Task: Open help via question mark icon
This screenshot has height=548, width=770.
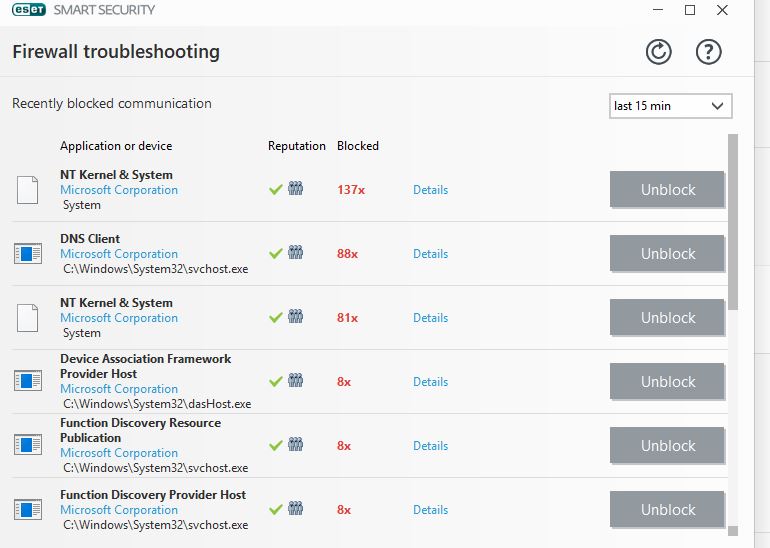Action: point(709,52)
